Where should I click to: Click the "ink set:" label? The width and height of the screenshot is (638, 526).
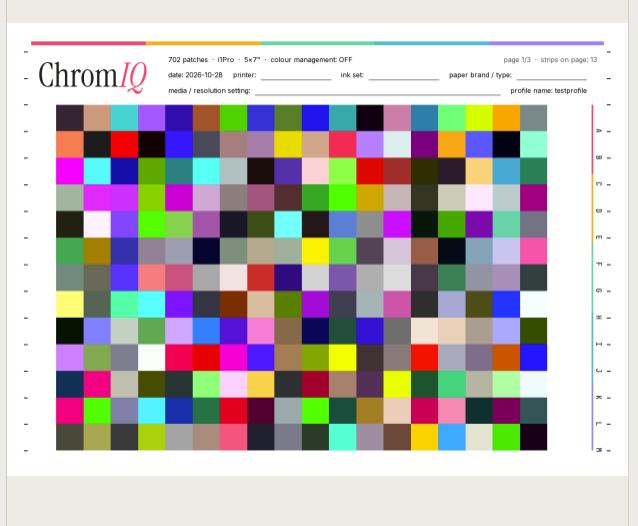pos(352,75)
